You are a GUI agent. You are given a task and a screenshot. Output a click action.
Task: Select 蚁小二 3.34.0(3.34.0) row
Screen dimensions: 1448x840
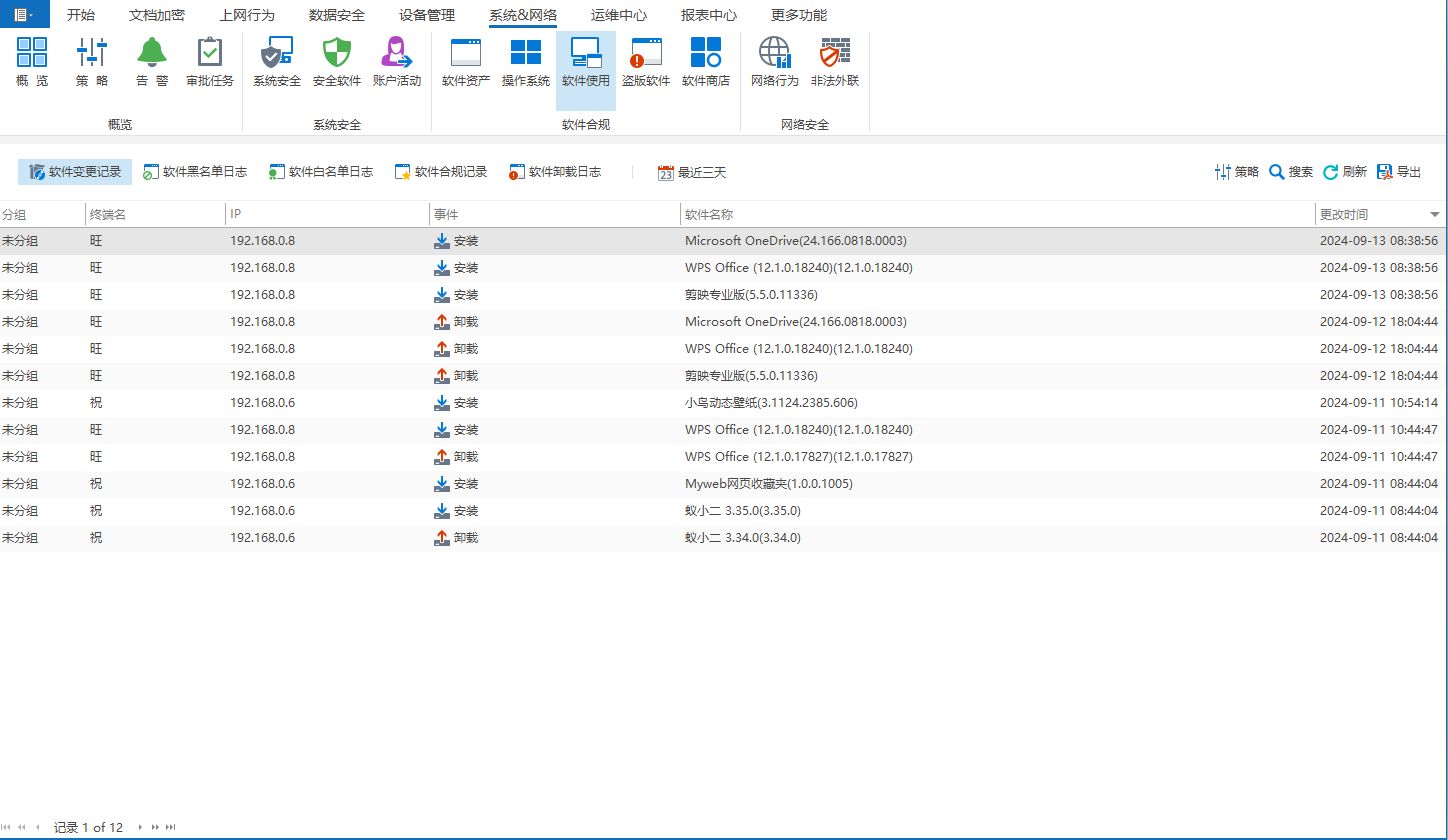click(x=724, y=538)
